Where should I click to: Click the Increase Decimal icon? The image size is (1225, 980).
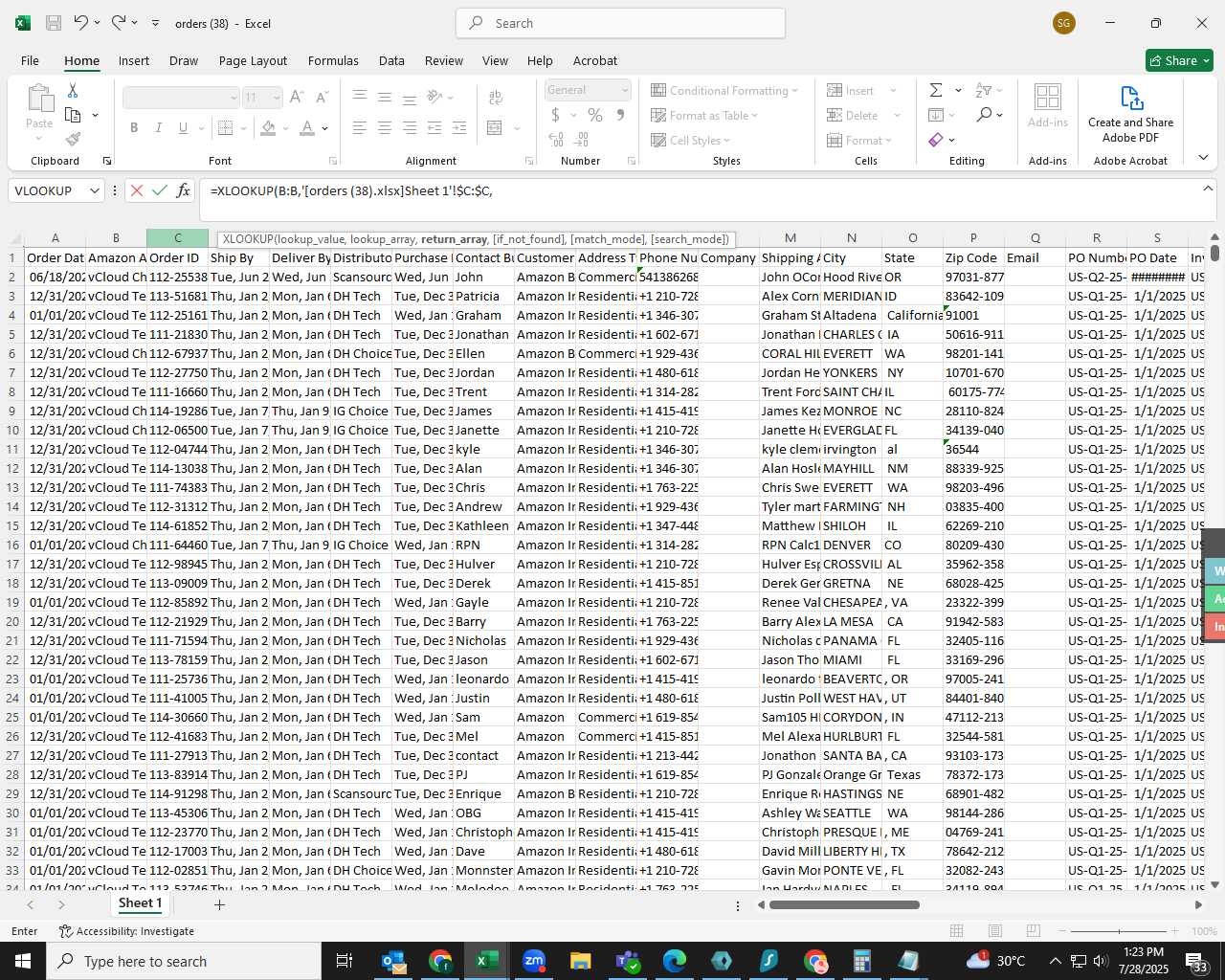click(556, 140)
